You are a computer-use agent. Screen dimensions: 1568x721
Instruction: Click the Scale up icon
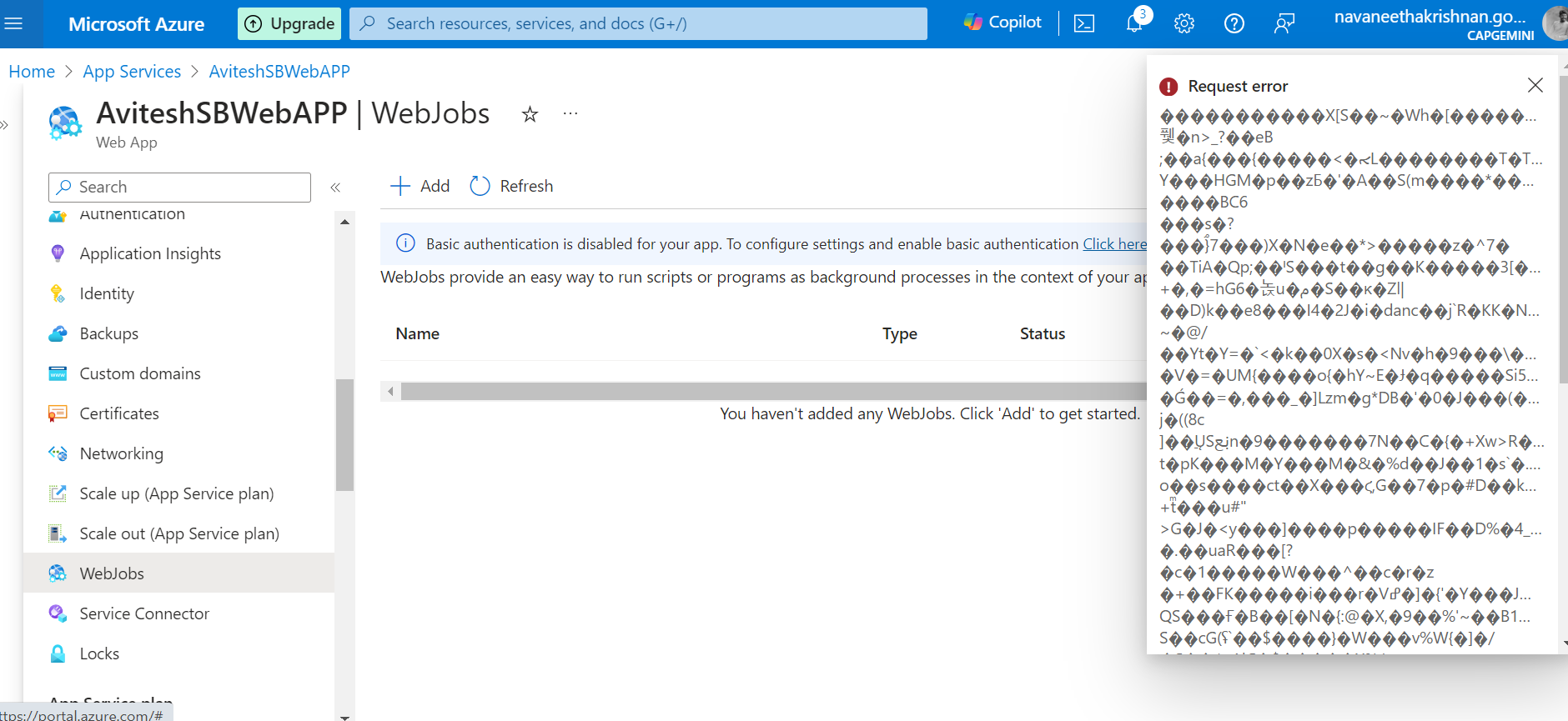pyautogui.click(x=58, y=493)
